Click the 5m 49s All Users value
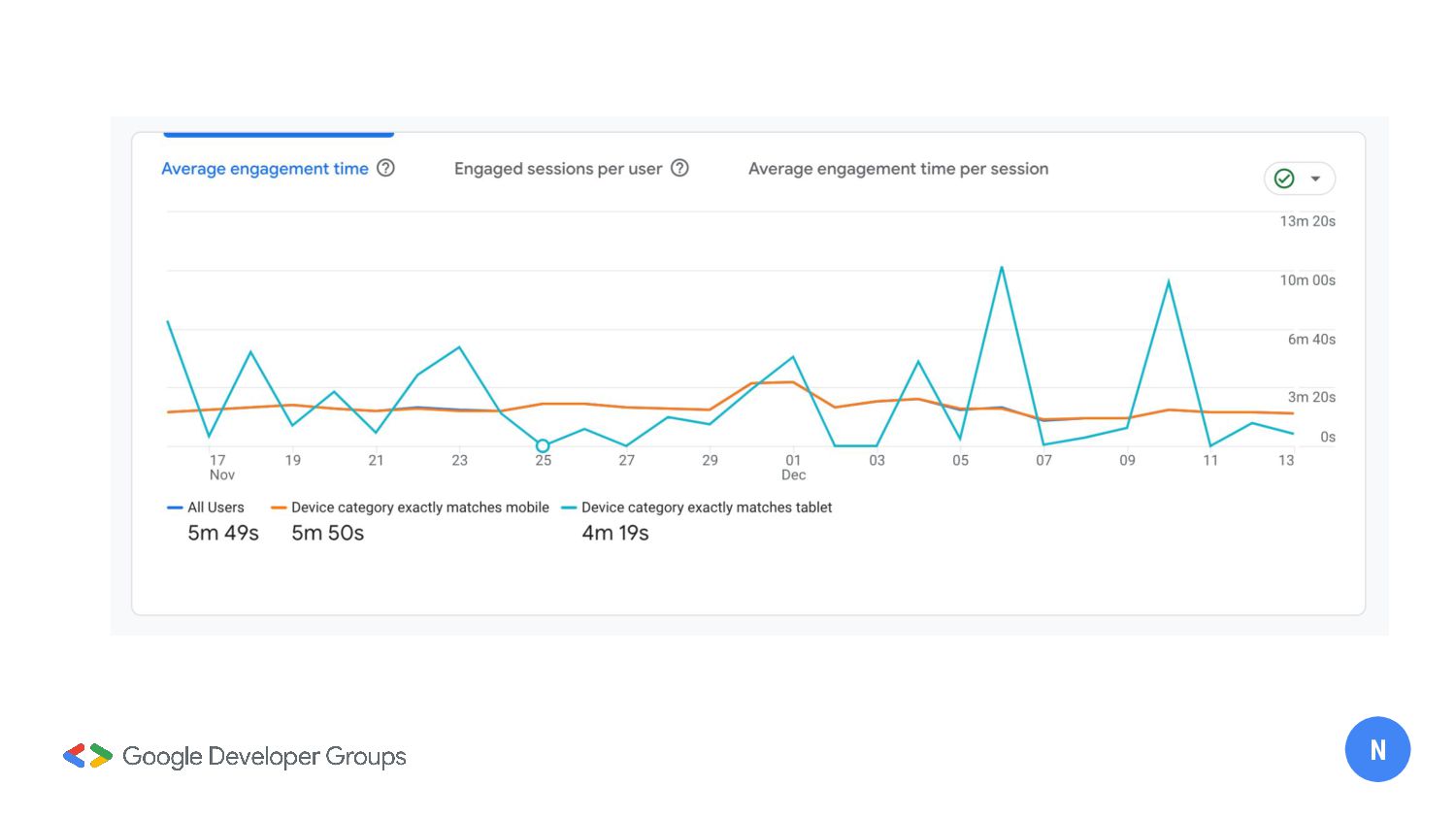The height and width of the screenshot is (819, 1456). [223, 533]
